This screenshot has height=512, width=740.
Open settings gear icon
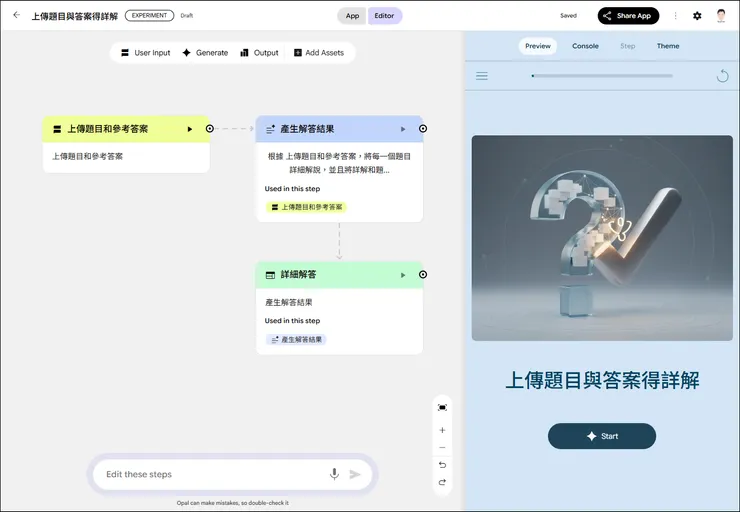[x=697, y=16]
